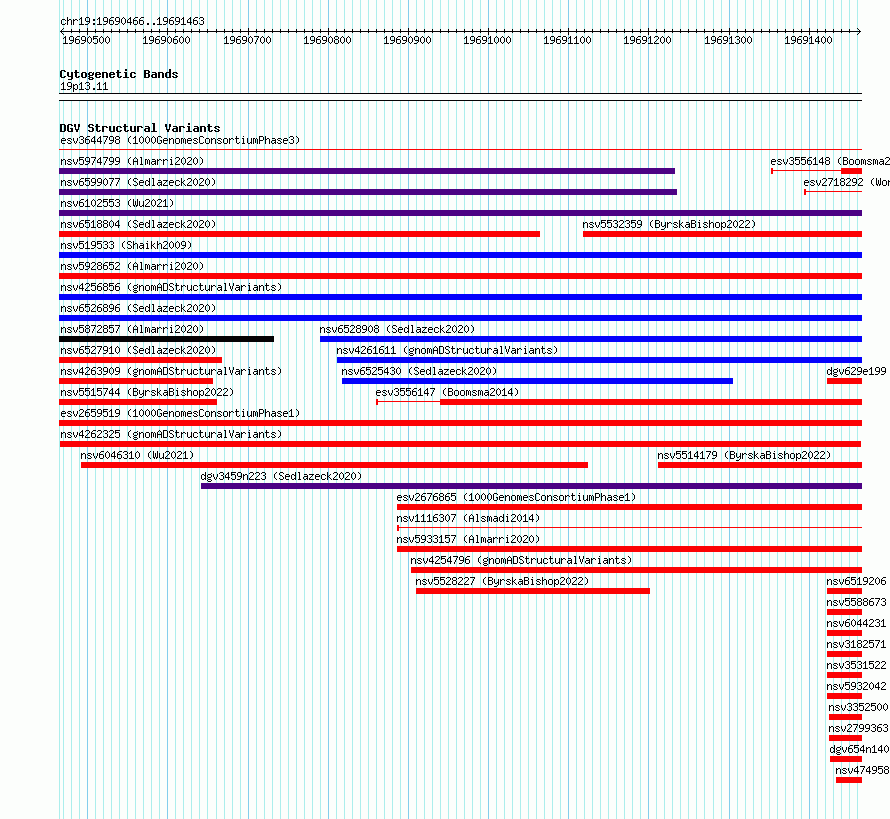This screenshot has height=819, width=890.
Task: Open the dgv629e199 variant label
Action: [856, 371]
